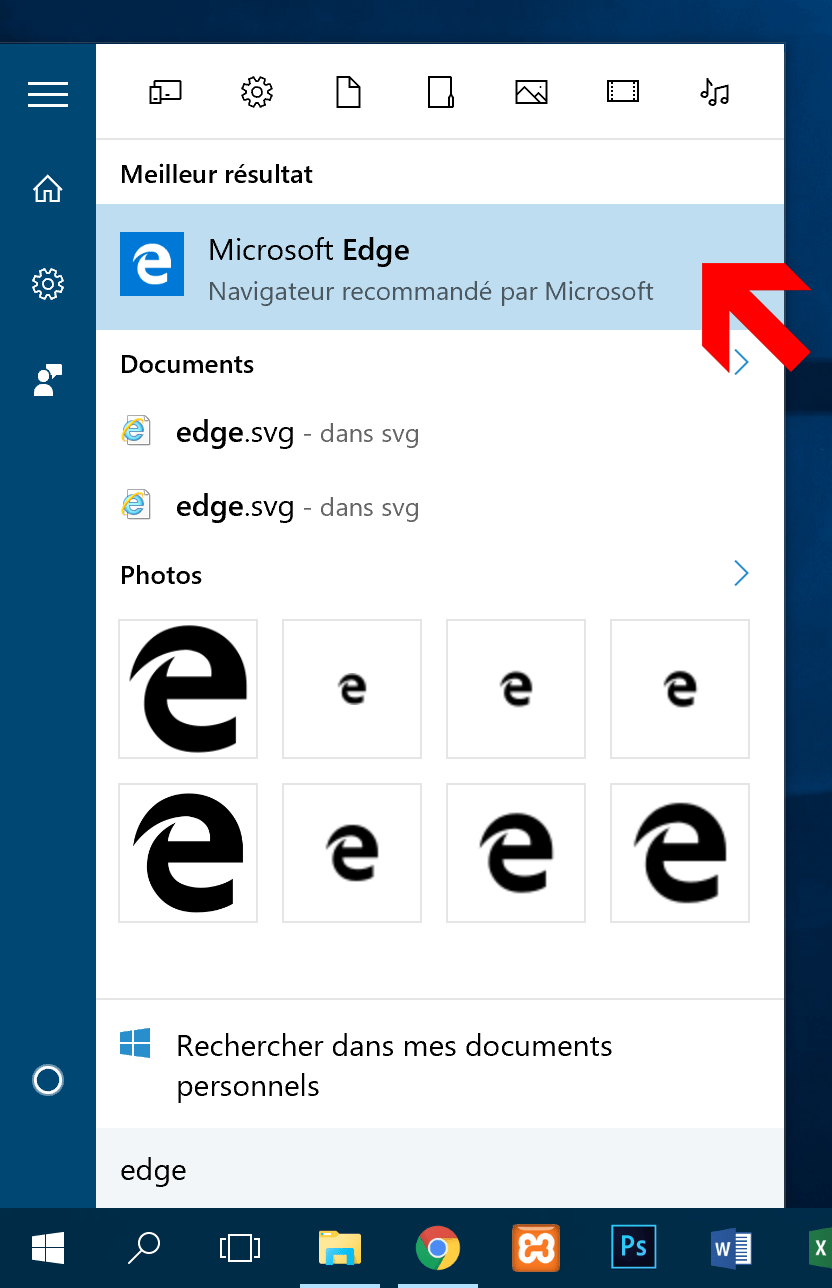The image size is (832, 1288).
Task: Open XAMPP from the taskbar
Action: click(535, 1248)
